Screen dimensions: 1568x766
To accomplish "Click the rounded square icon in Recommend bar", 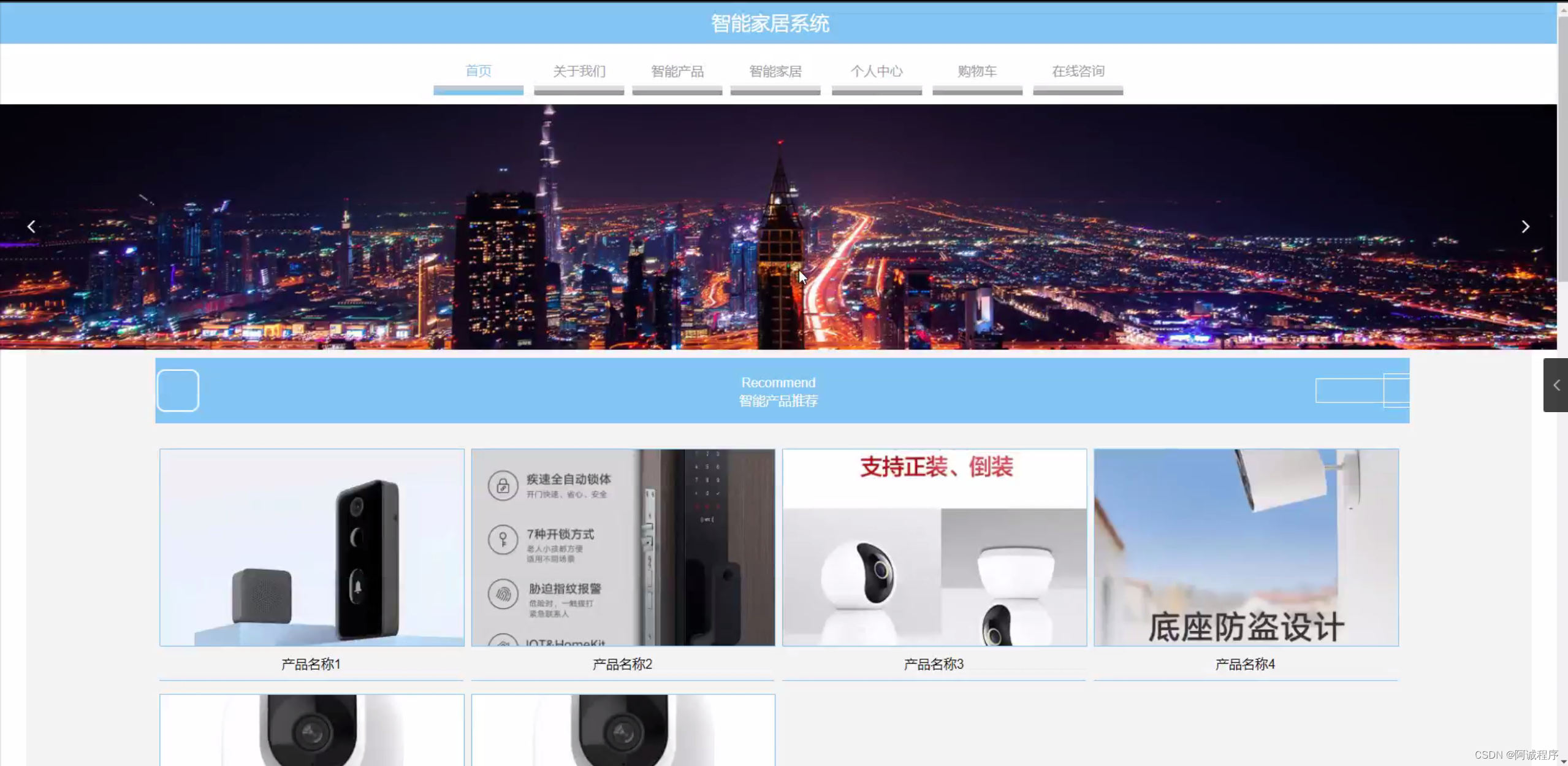I will pos(178,391).
